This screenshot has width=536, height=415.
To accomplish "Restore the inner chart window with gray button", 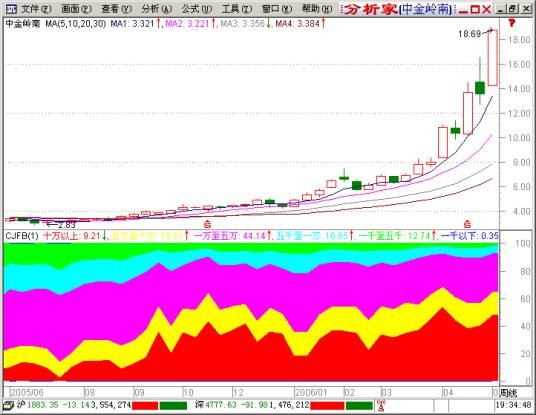I will pyautogui.click(x=512, y=9).
